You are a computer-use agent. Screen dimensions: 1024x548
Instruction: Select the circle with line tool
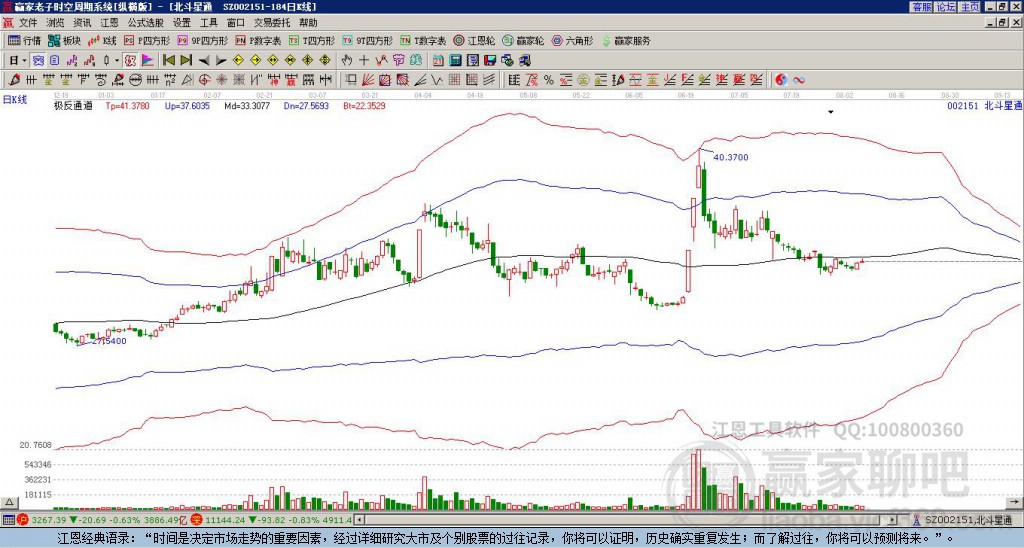point(135,80)
